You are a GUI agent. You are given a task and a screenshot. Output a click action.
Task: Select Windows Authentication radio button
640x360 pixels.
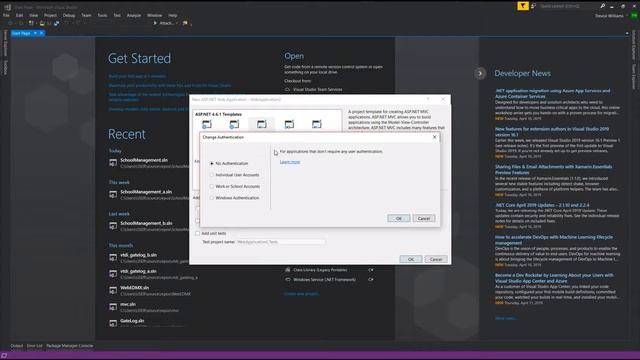[211, 198]
